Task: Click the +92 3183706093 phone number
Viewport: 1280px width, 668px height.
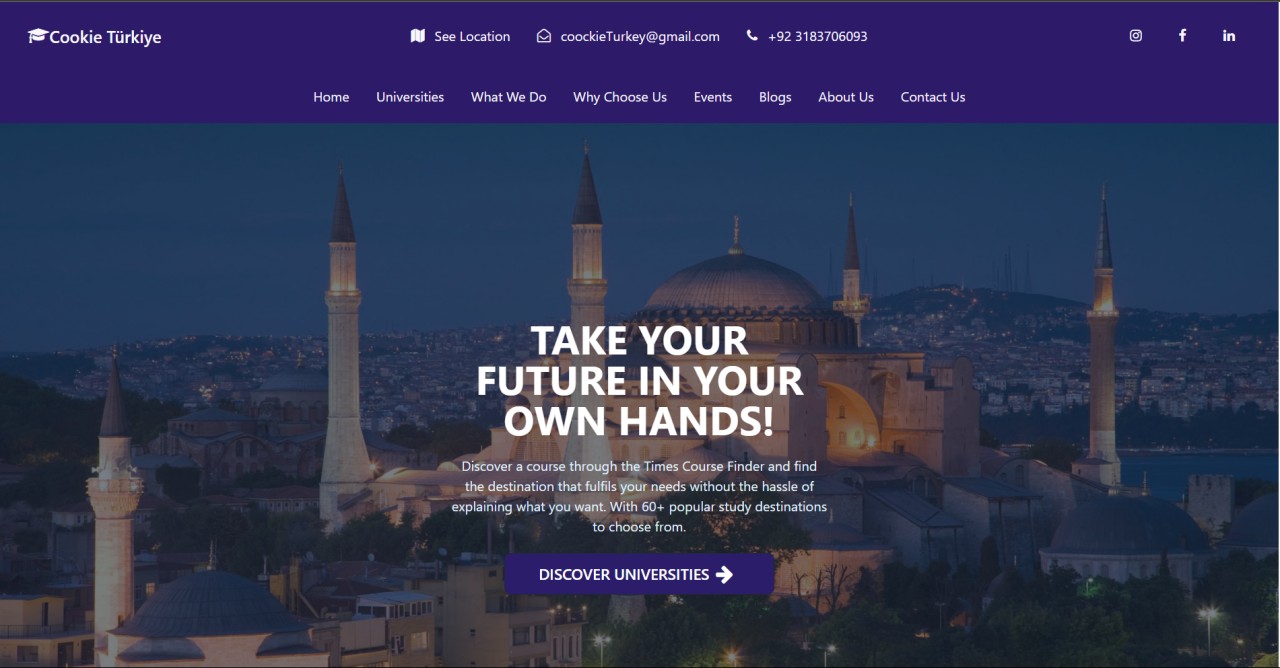Action: point(818,36)
